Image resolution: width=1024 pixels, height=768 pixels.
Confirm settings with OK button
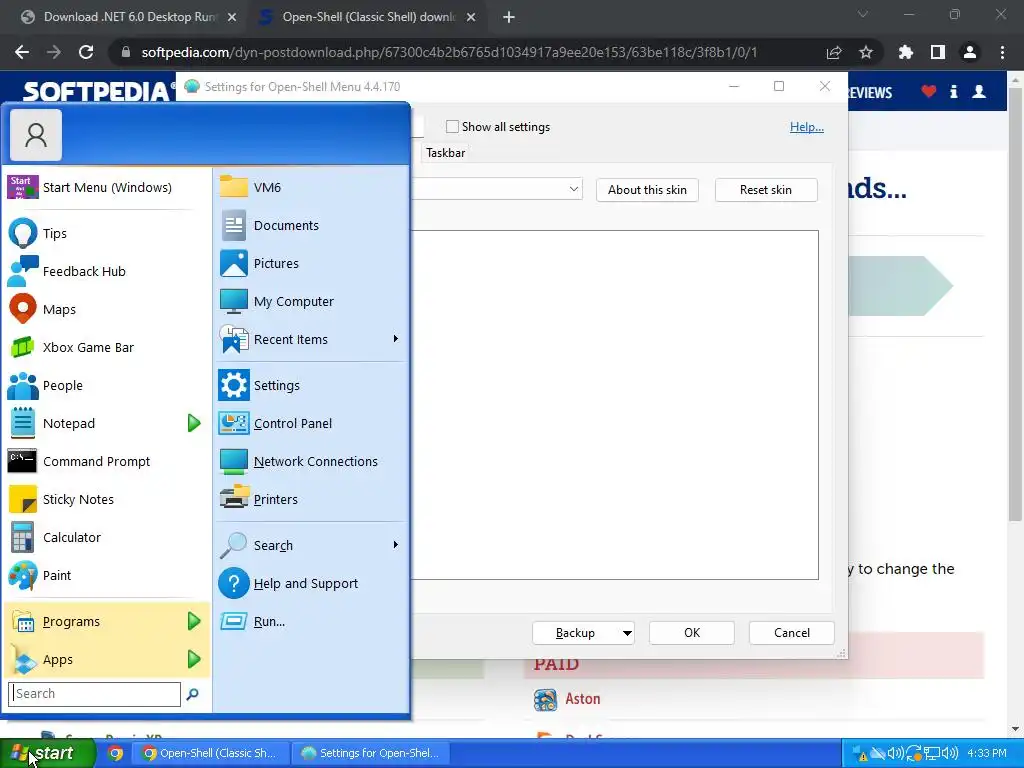pos(692,633)
